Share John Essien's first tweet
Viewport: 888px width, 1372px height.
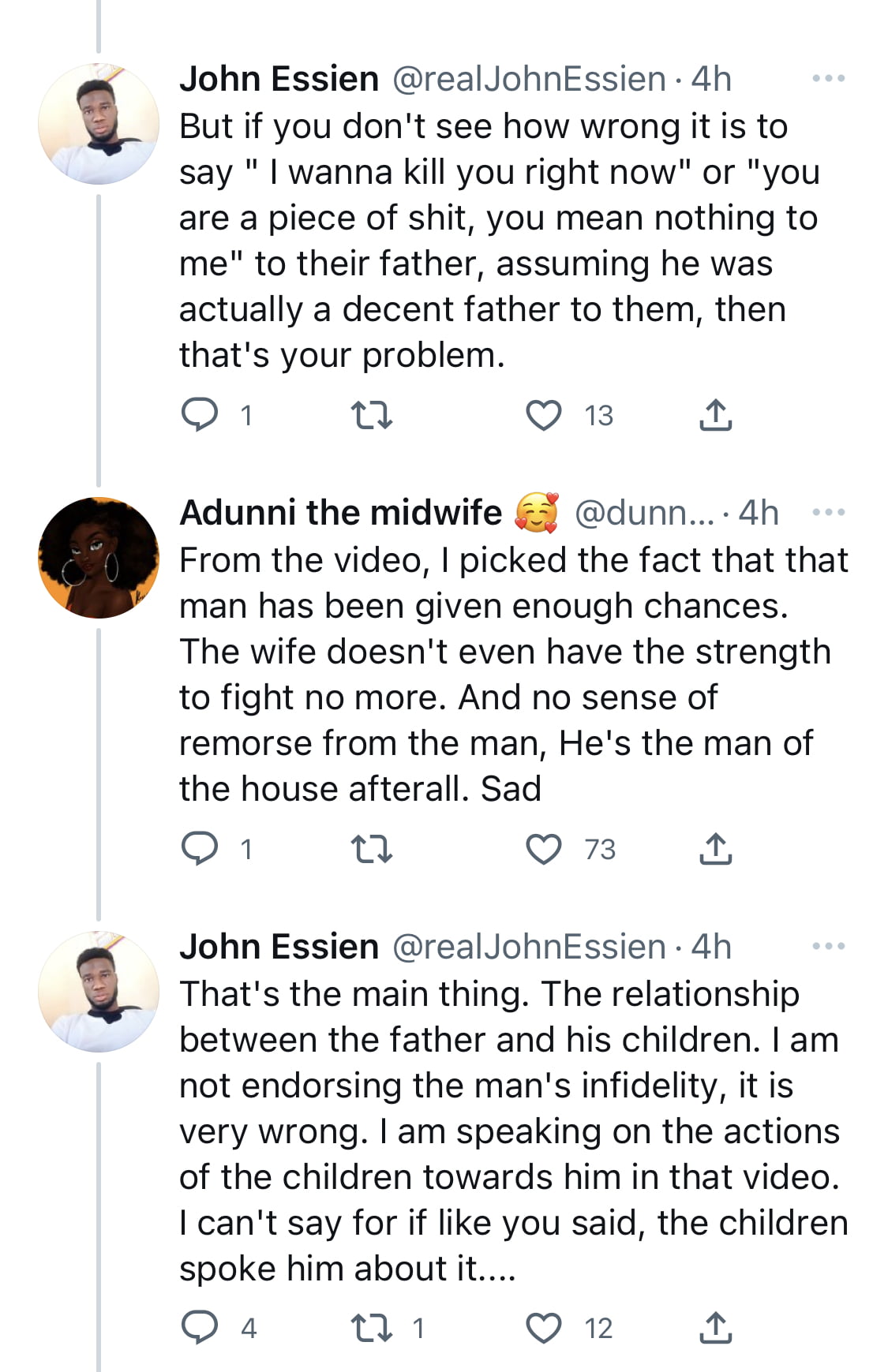click(715, 415)
